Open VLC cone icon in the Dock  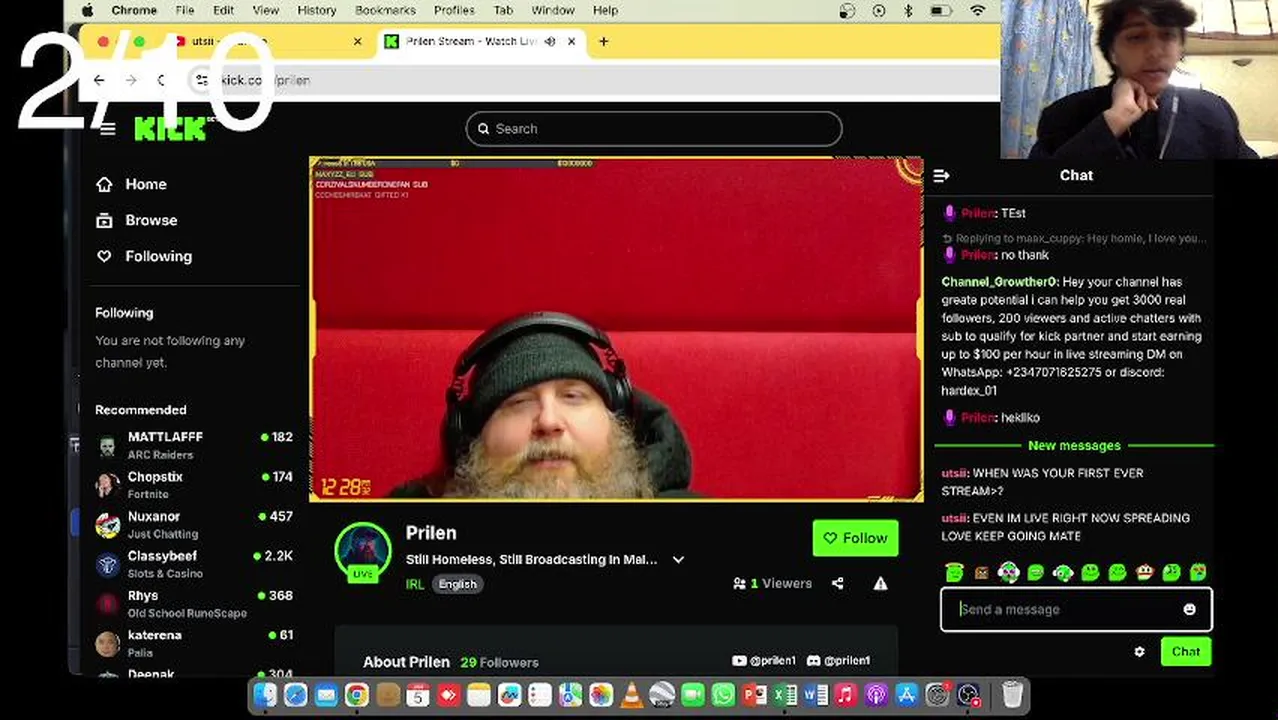[x=632, y=695]
